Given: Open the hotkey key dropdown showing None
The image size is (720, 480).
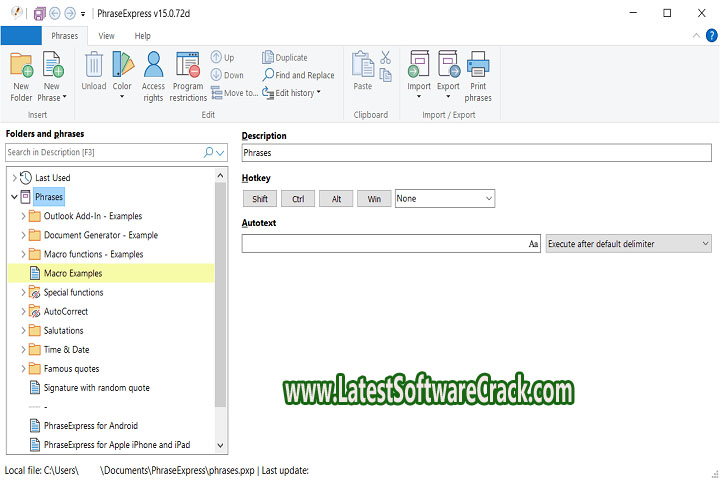Looking at the screenshot, I should (x=445, y=199).
